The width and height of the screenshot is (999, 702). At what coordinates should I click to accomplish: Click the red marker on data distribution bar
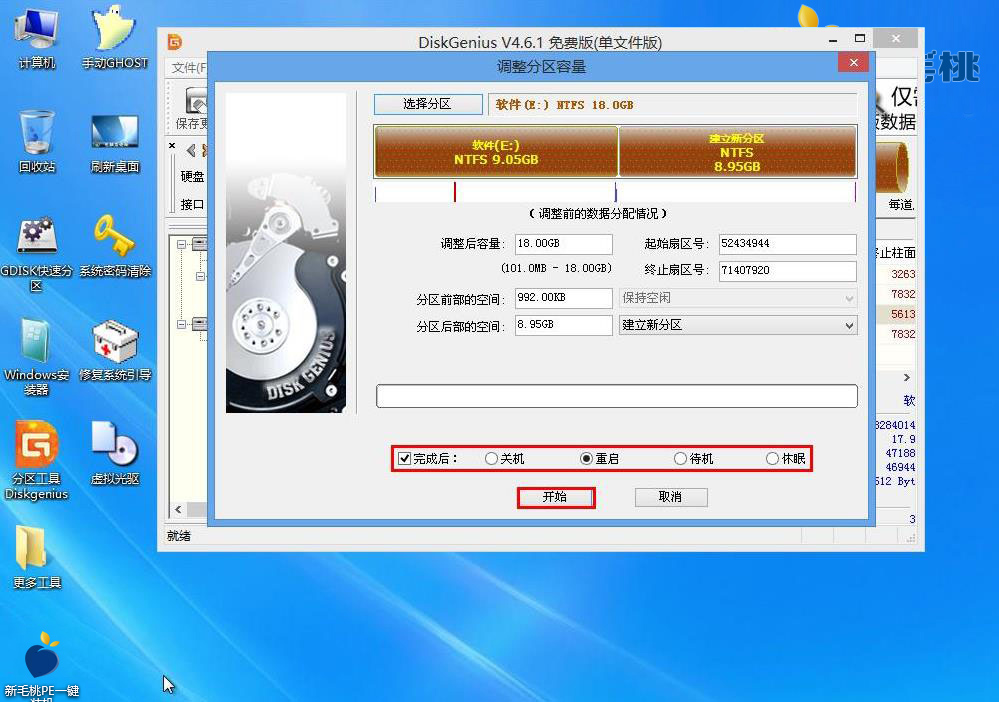[454, 192]
